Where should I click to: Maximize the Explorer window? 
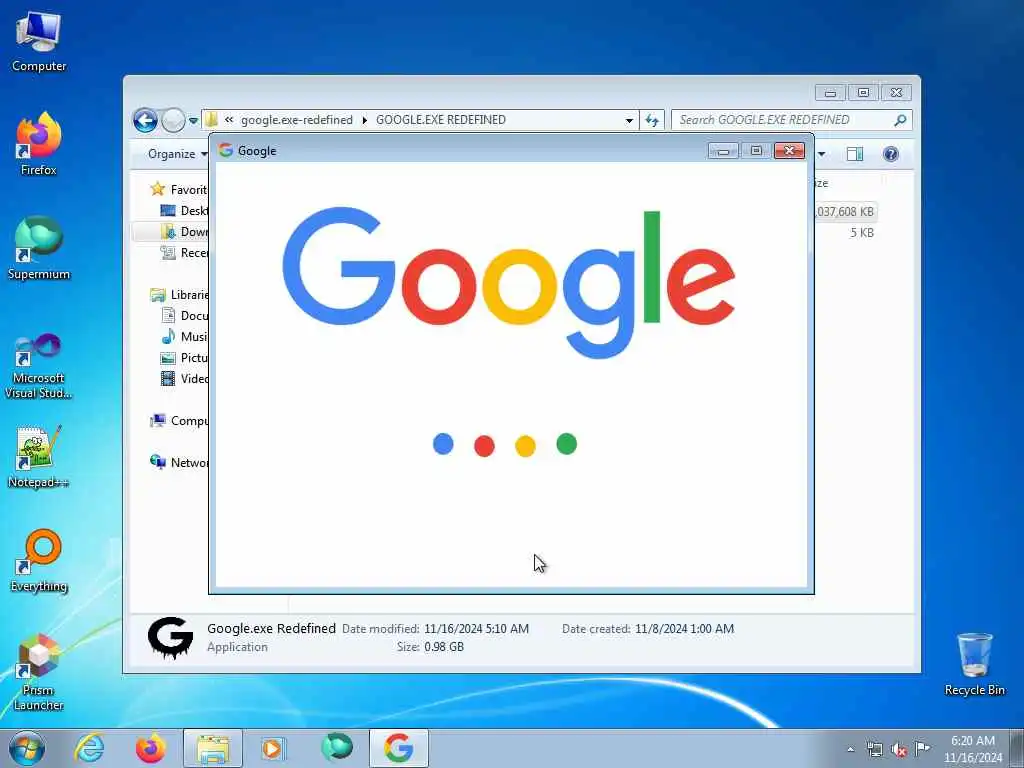coord(863,93)
